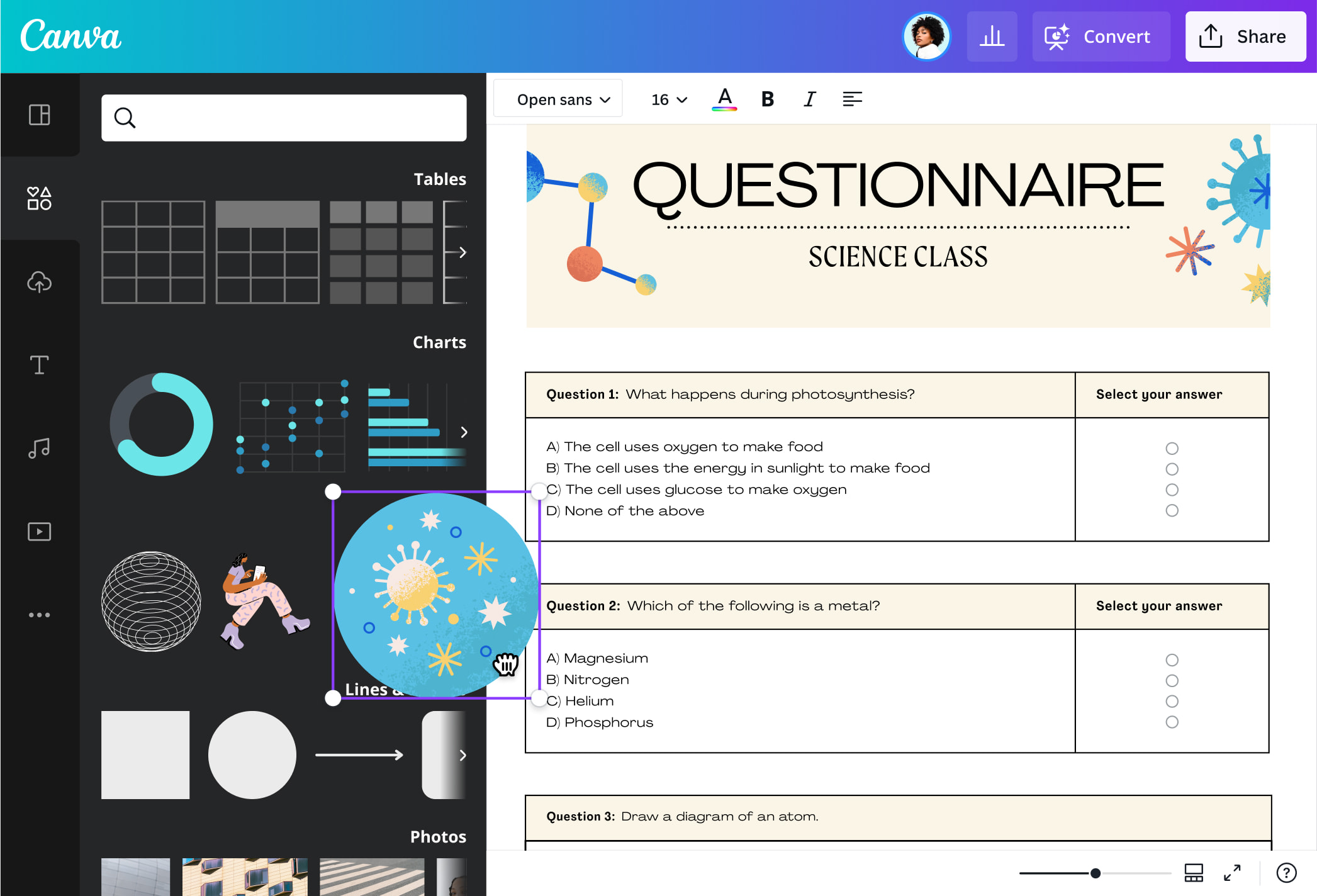Toggle italic formatting in the toolbar
Viewport: 1317px width, 896px height.
pyautogui.click(x=809, y=99)
